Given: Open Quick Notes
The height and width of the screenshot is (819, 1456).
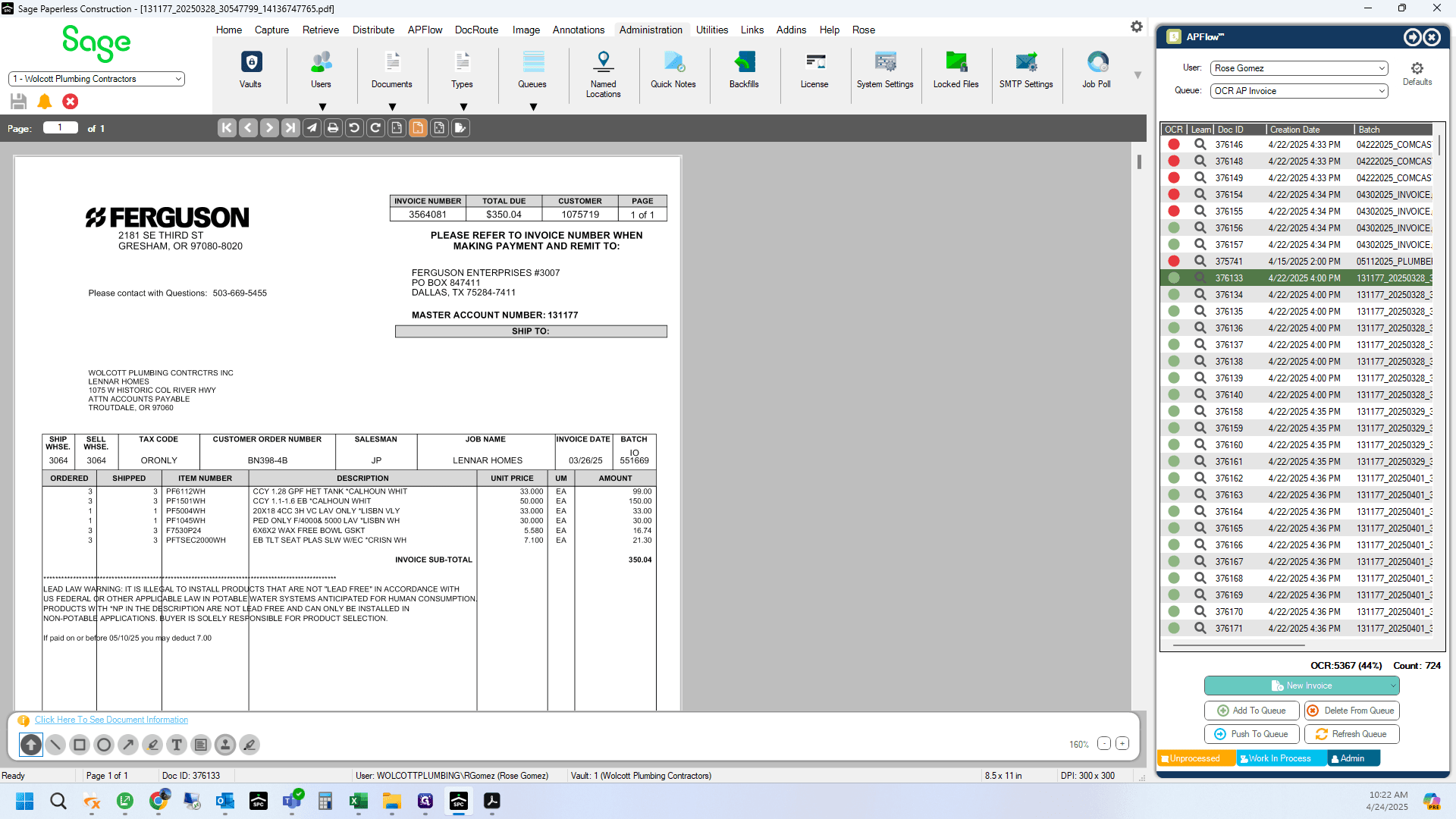Looking at the screenshot, I should [673, 70].
